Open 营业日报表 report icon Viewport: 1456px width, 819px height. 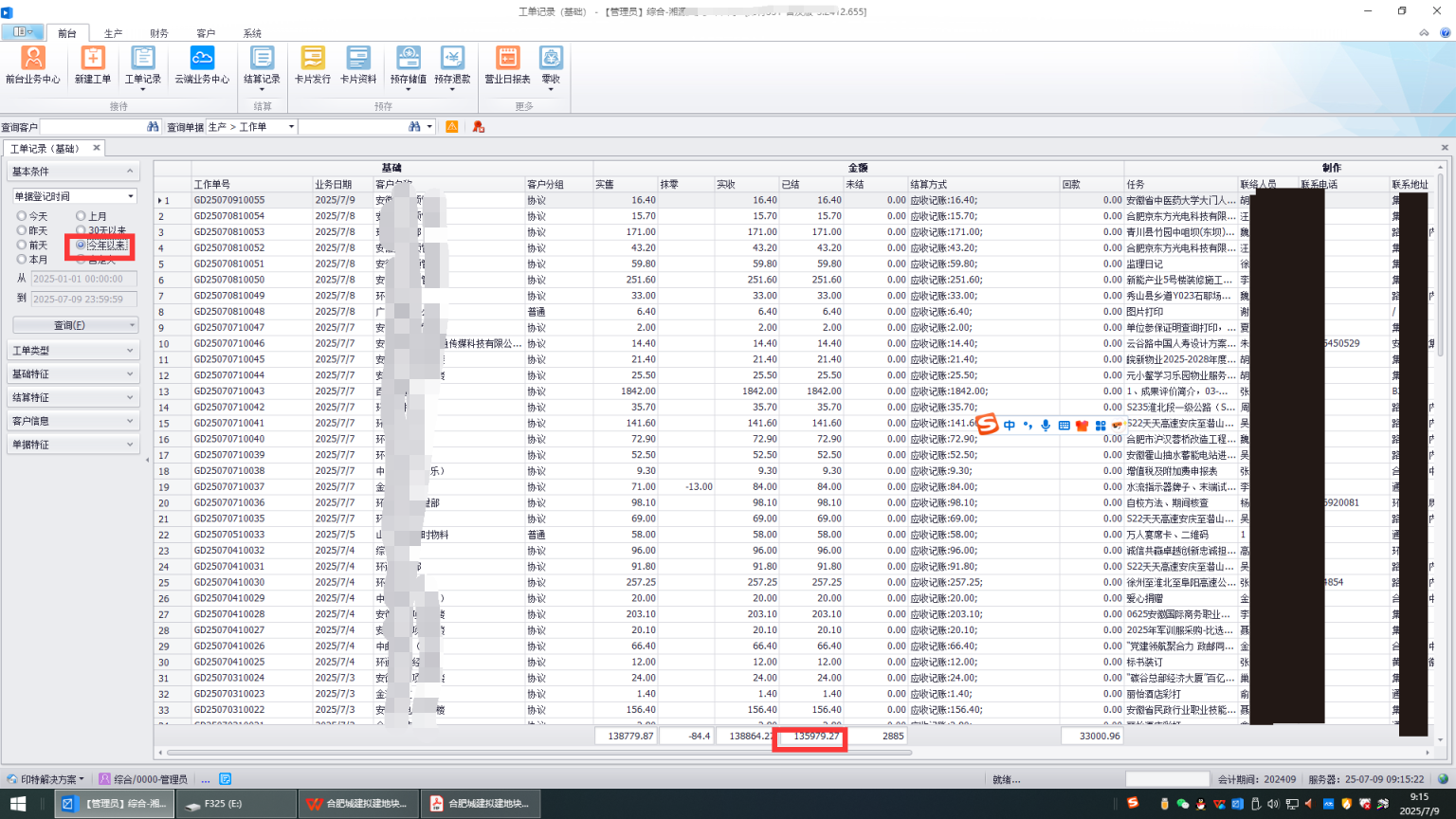tap(508, 64)
